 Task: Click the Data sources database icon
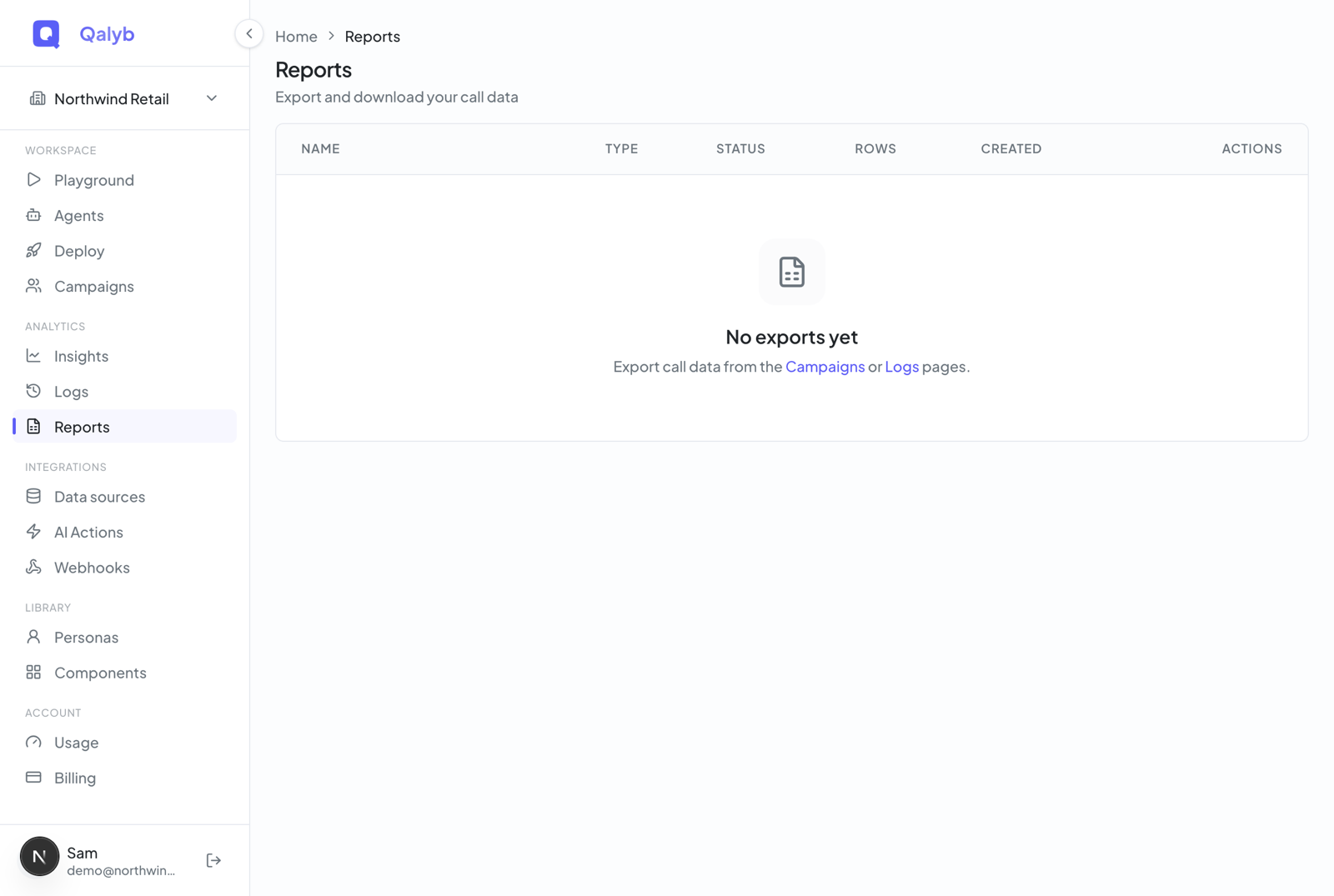click(33, 497)
